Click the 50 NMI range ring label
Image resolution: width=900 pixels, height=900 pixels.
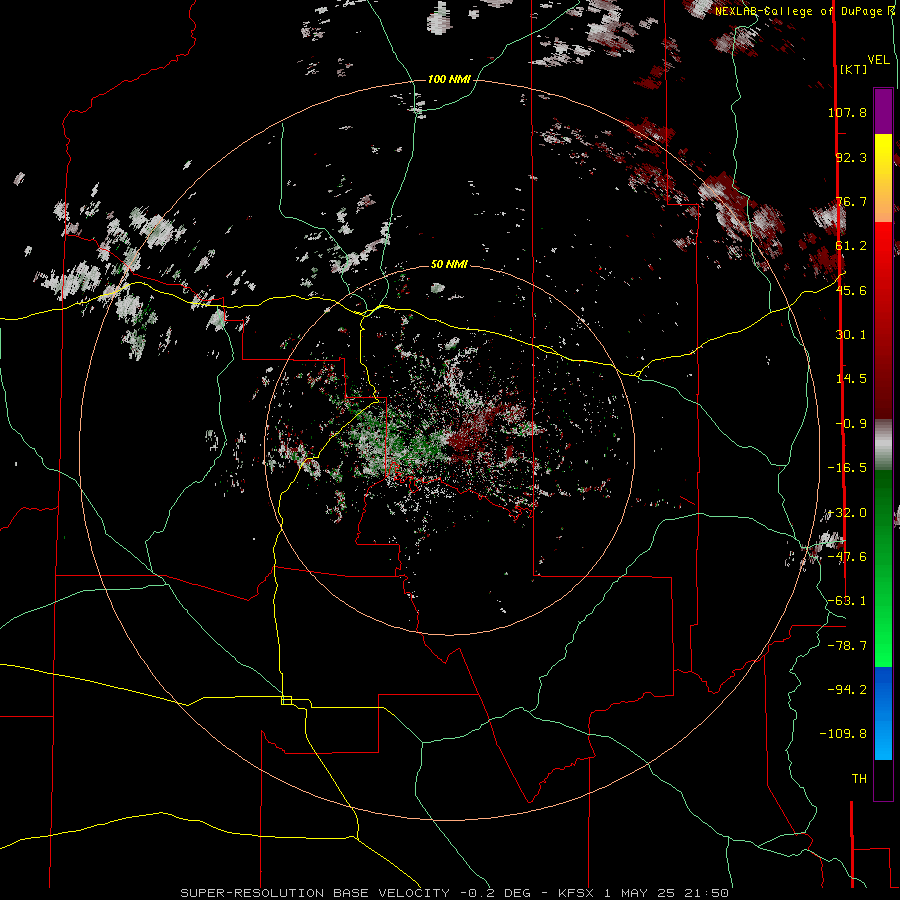(x=449, y=265)
